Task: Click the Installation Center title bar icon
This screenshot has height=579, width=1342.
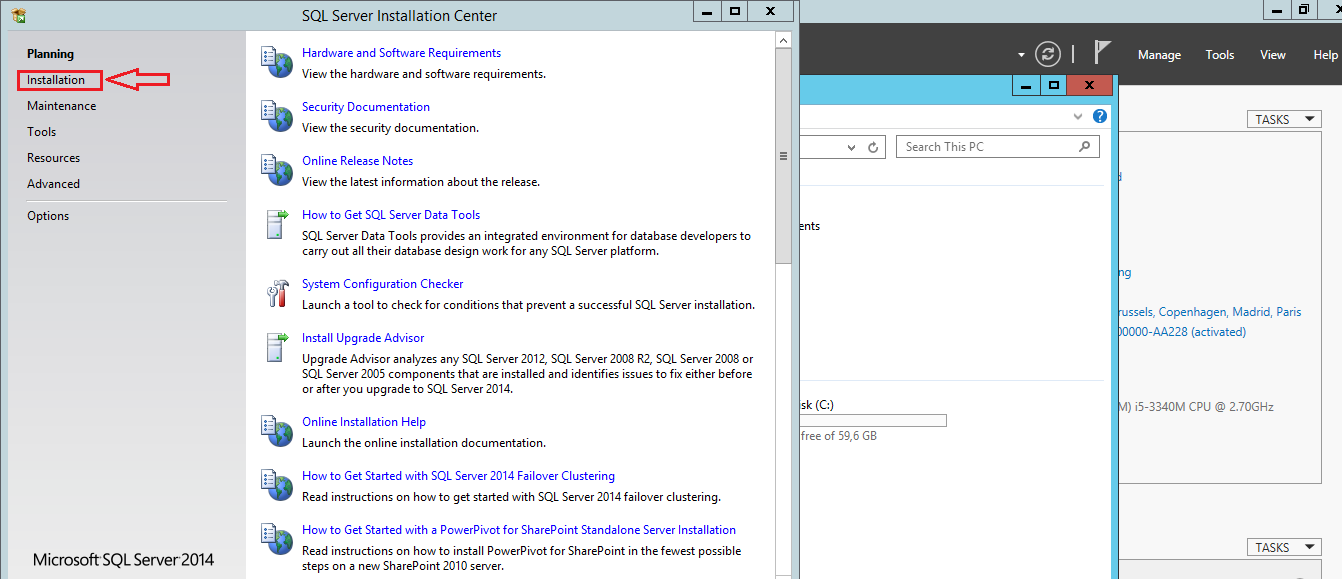Action: (x=18, y=15)
